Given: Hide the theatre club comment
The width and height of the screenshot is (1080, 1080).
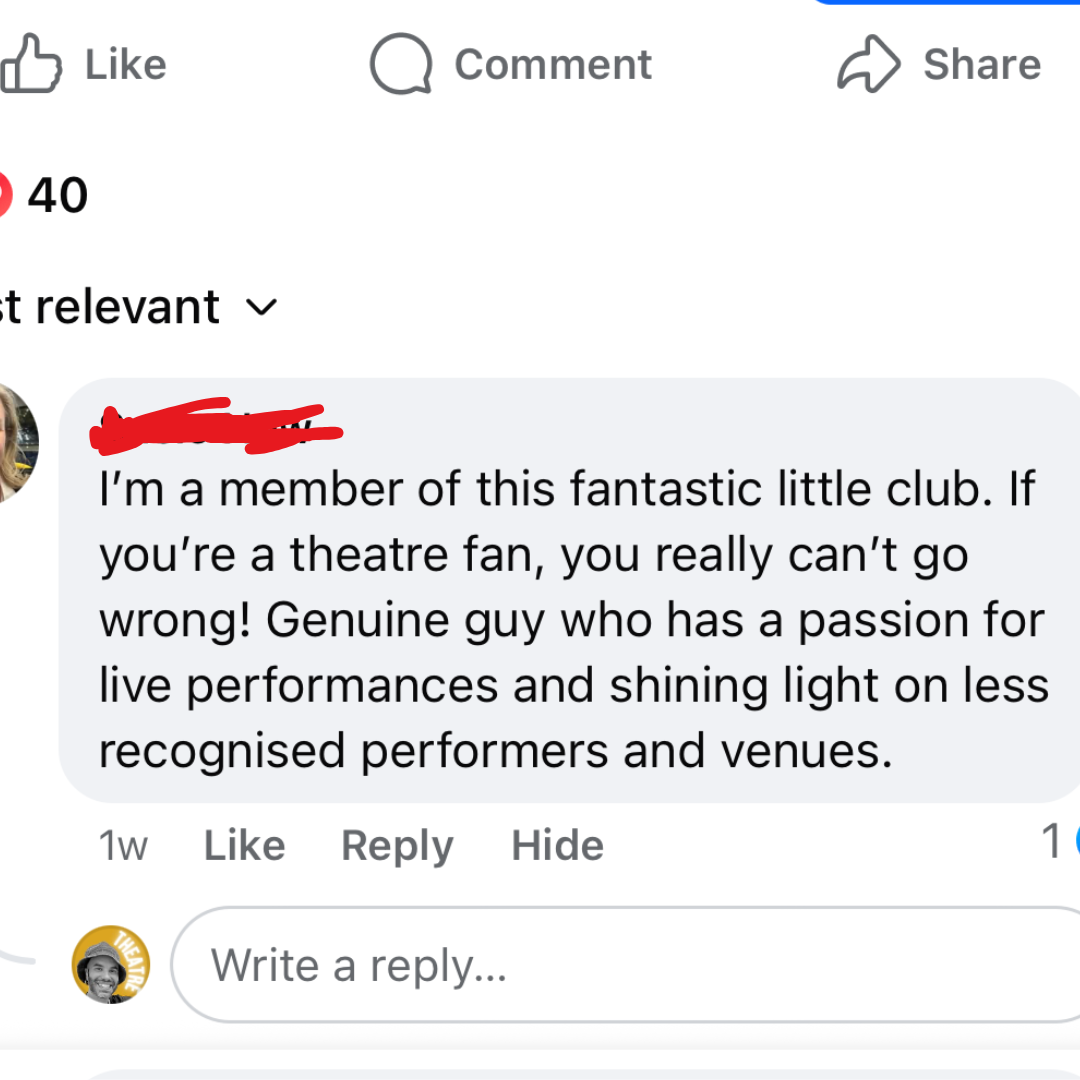Looking at the screenshot, I should 557,846.
